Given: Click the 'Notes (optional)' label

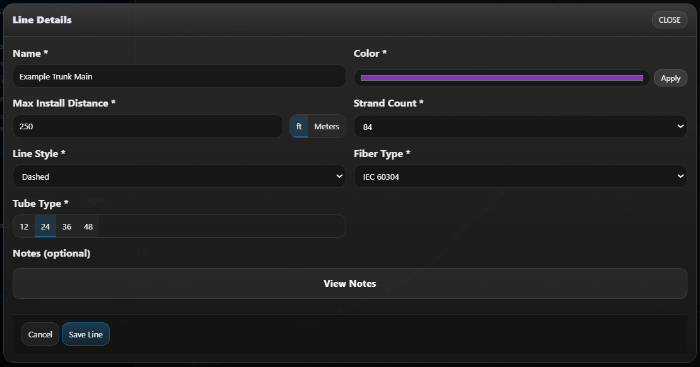Looking at the screenshot, I should (51, 254).
